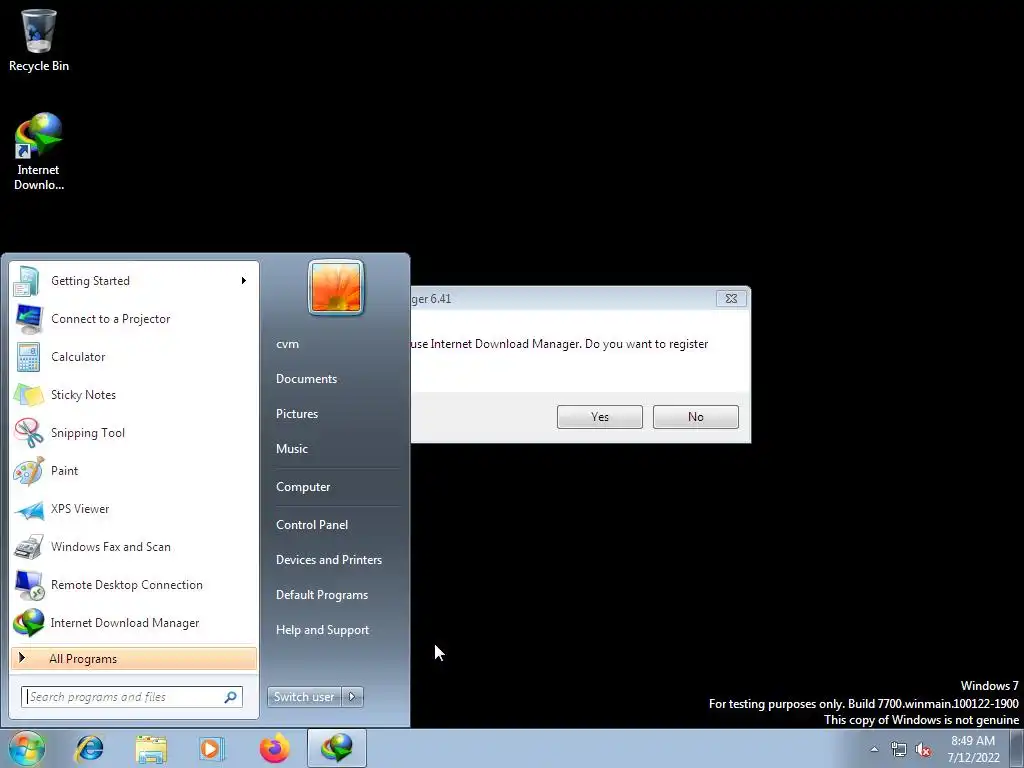Click the Remote Desktop Connection text label
The height and width of the screenshot is (768, 1024).
(x=127, y=585)
